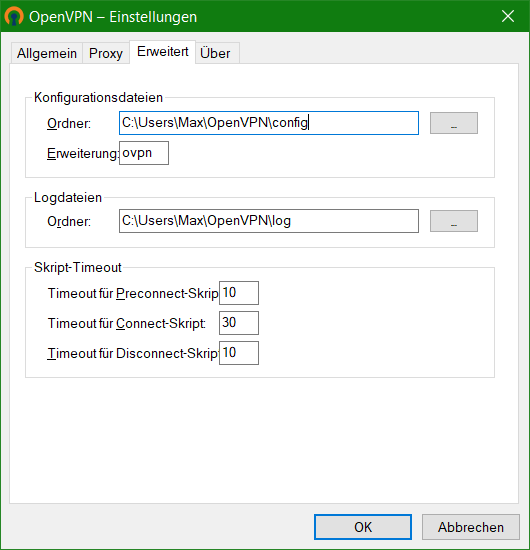The height and width of the screenshot is (550, 530).
Task: Click the Konfigurationsdateien Ordner path field
Action: [269, 123]
